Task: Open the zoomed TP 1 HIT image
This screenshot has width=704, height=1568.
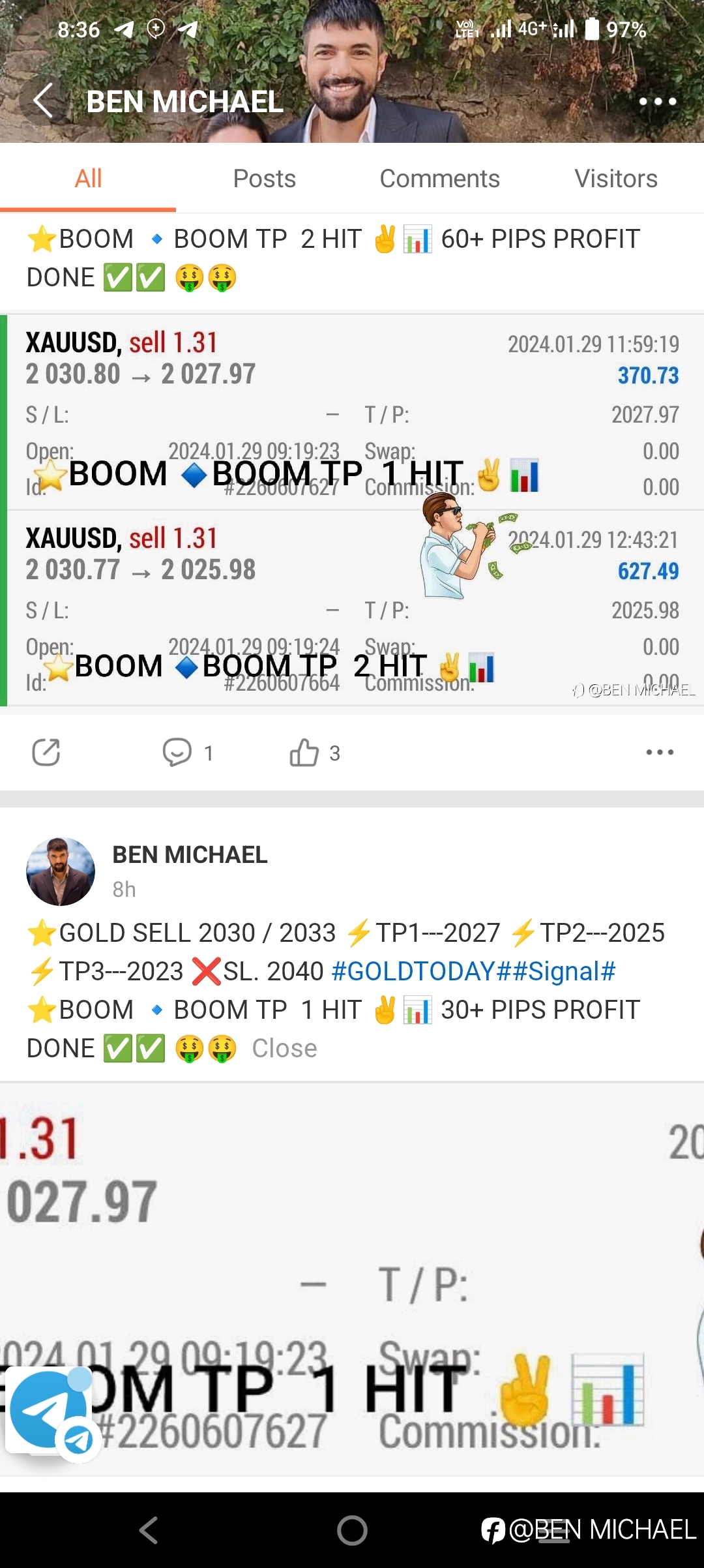Action: coord(352,1280)
